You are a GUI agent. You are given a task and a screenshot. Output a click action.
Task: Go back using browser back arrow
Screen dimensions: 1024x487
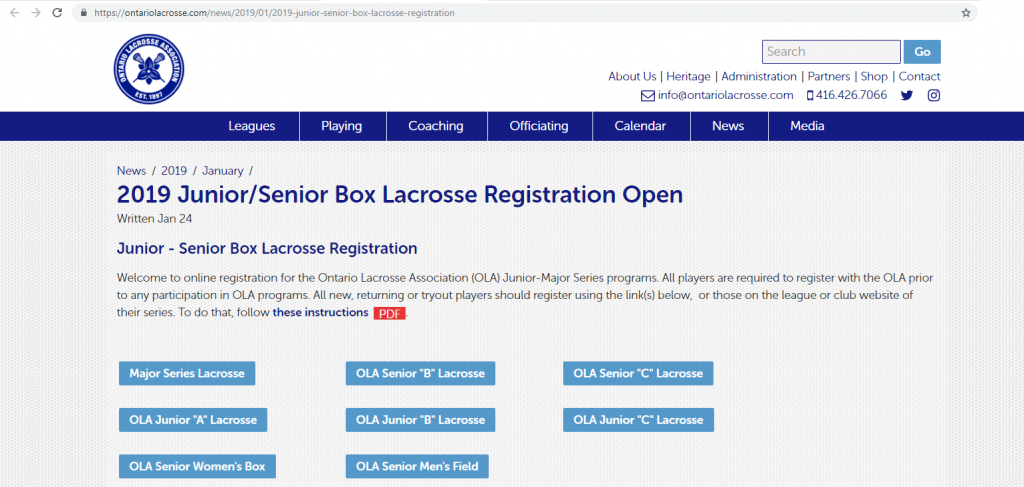pyautogui.click(x=15, y=12)
